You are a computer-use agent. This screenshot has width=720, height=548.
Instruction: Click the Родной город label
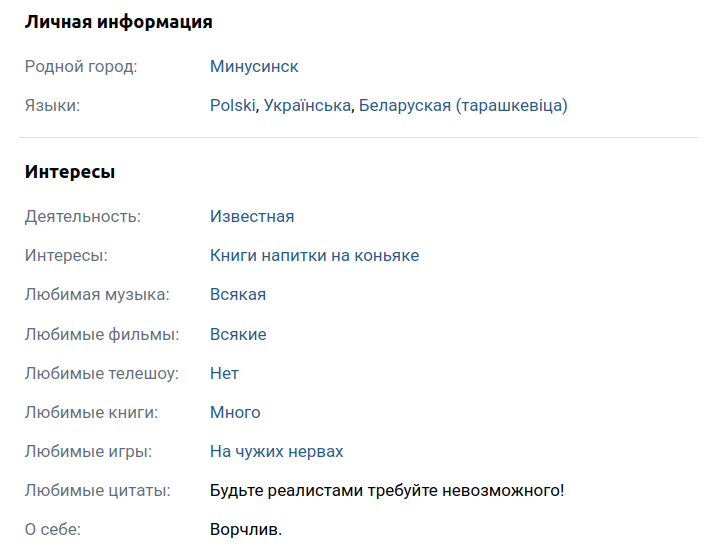pos(81,67)
